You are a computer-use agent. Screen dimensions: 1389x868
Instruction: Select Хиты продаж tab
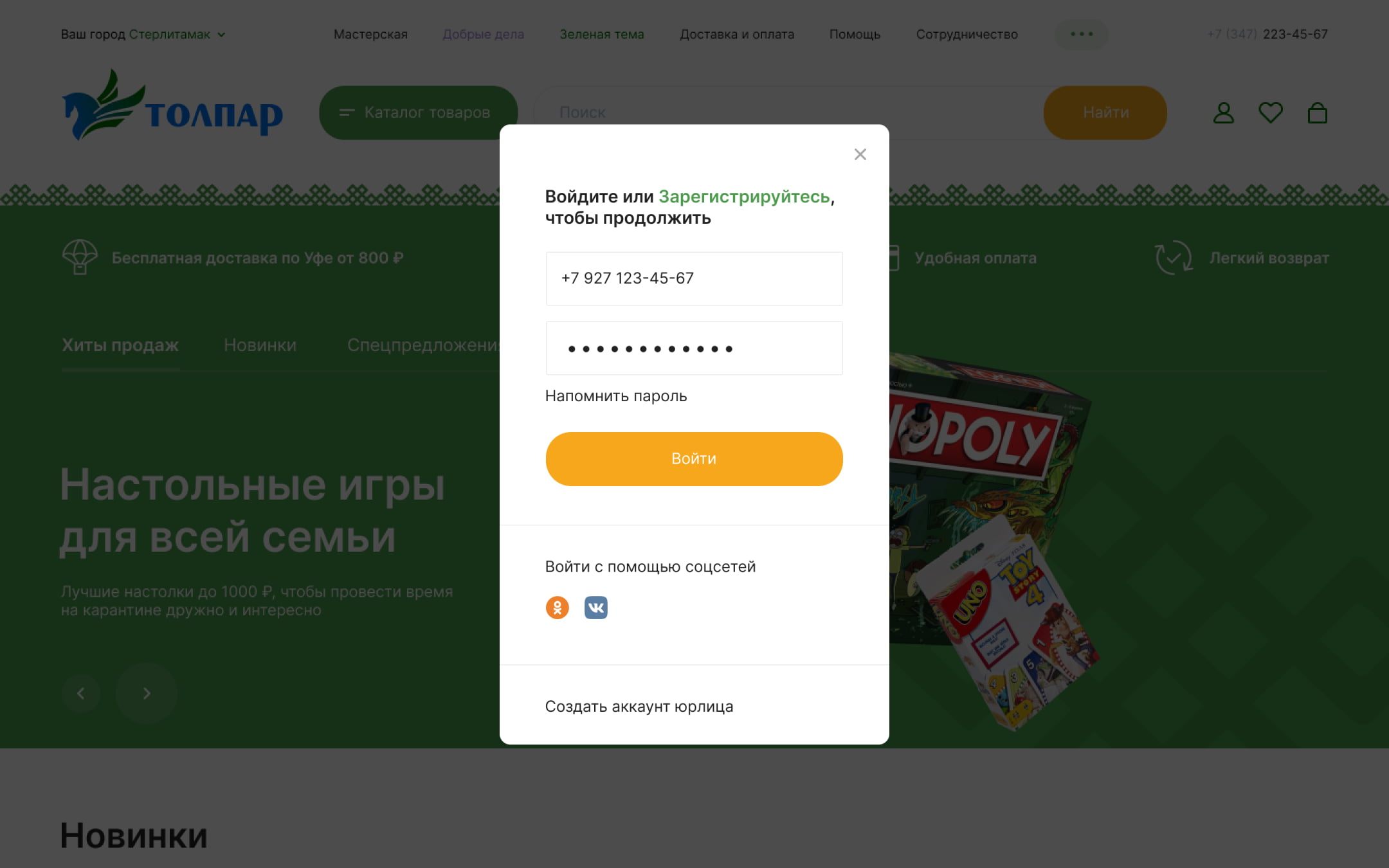tap(120, 345)
